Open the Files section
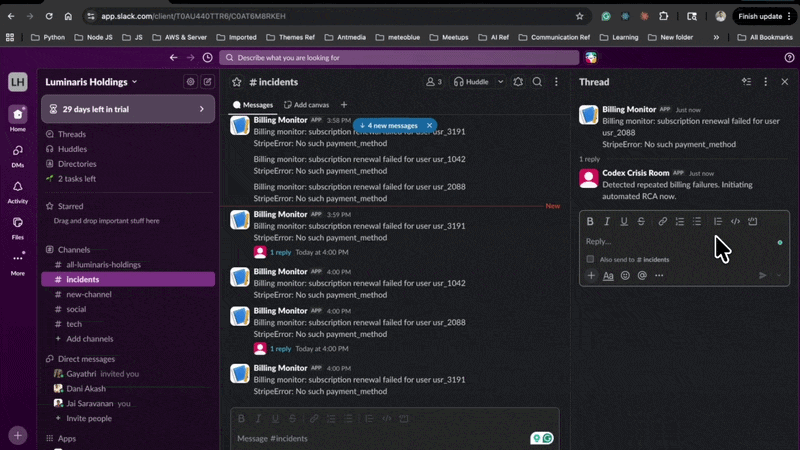The width and height of the screenshot is (800, 450). (18, 228)
